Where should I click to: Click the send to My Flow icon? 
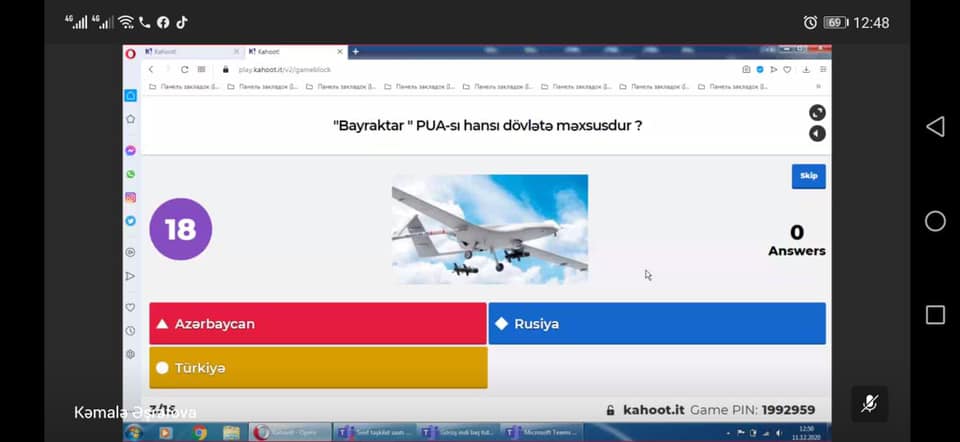tap(774, 70)
